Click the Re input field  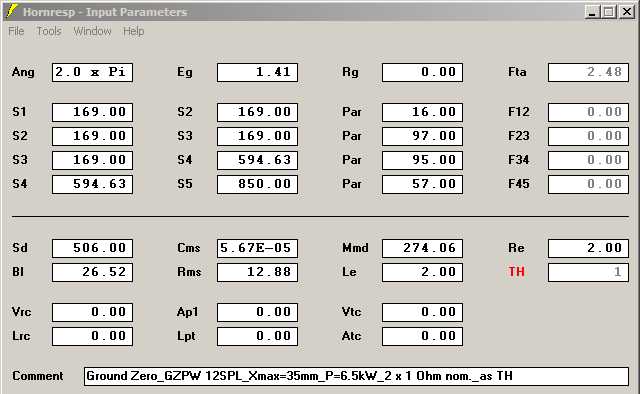point(588,248)
